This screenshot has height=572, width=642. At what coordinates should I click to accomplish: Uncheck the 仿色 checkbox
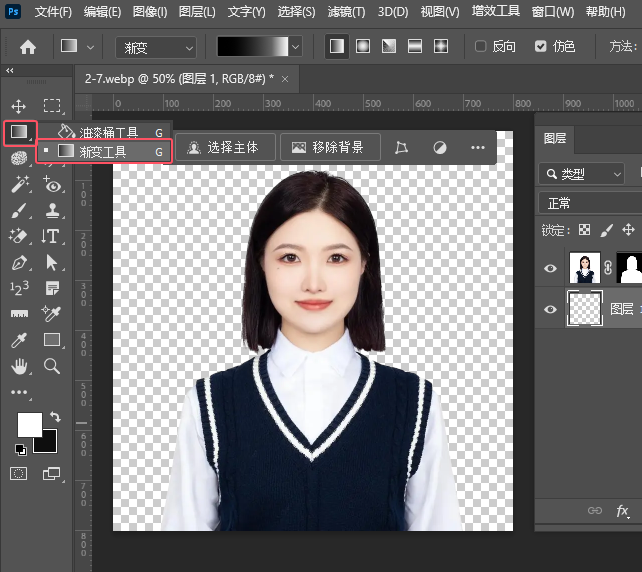point(541,47)
